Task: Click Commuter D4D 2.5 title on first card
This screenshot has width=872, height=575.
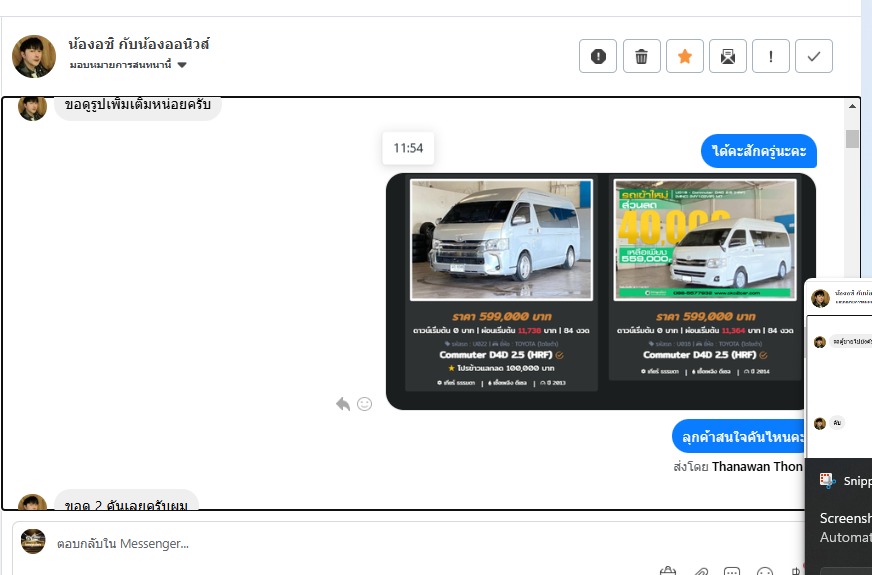Action: pyautogui.click(x=496, y=355)
